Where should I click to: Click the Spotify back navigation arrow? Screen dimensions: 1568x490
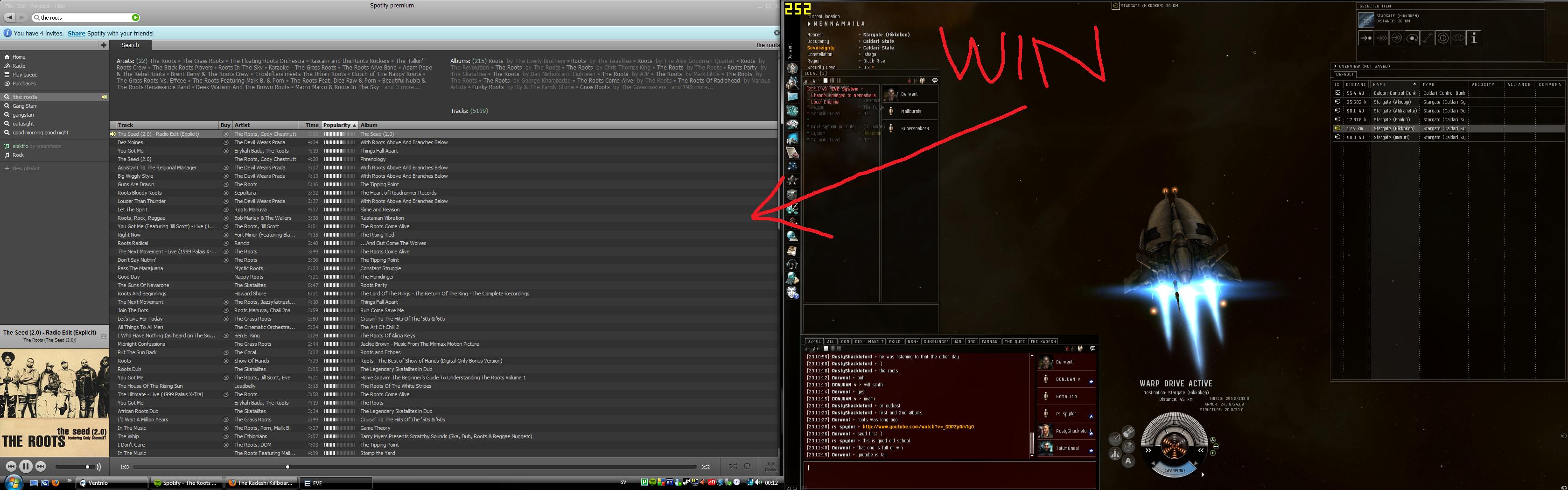11,18
